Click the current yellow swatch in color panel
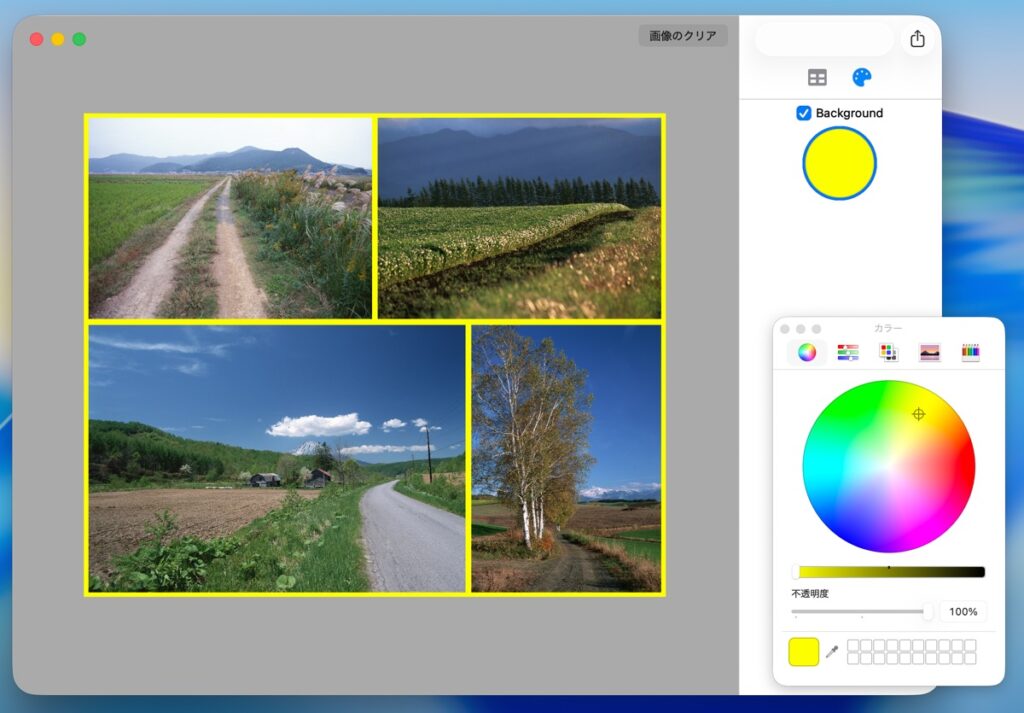1024x713 pixels. coord(804,652)
